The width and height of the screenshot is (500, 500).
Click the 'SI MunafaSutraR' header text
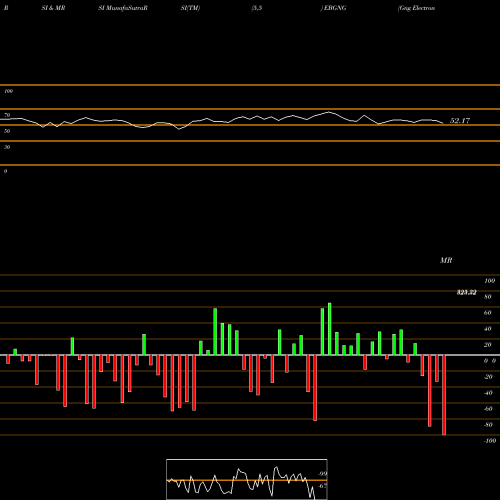click(123, 8)
